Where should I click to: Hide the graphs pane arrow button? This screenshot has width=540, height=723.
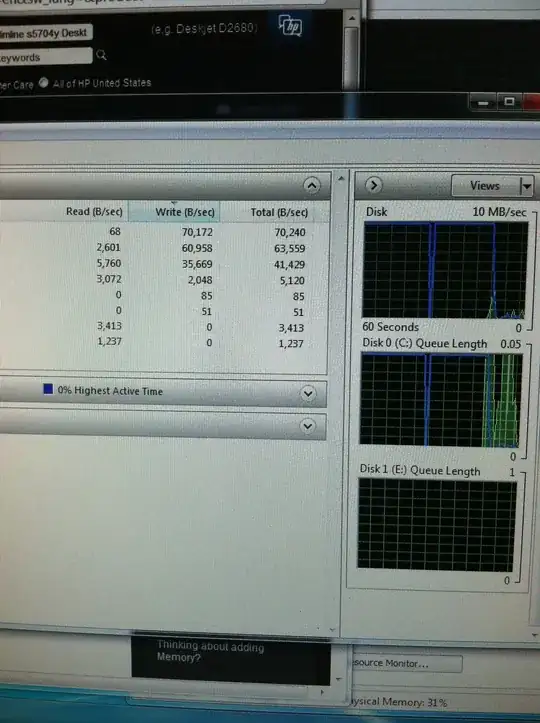click(374, 185)
